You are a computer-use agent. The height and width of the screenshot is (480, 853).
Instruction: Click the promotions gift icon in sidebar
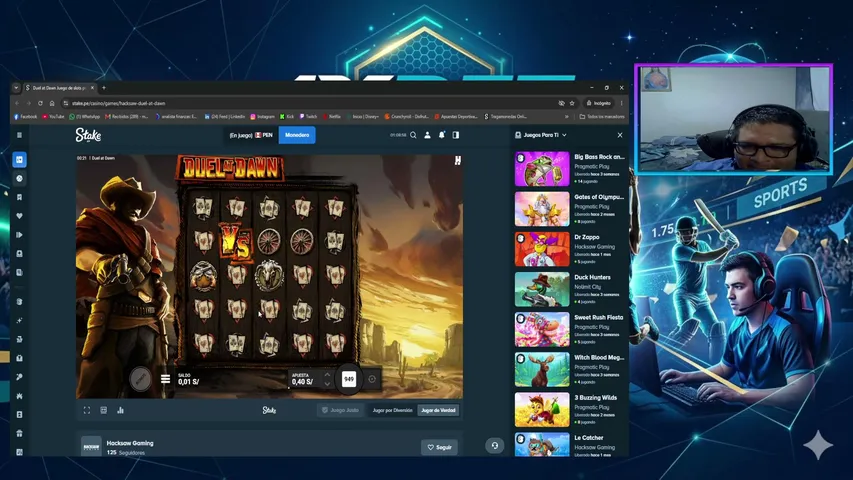pyautogui.click(x=20, y=433)
